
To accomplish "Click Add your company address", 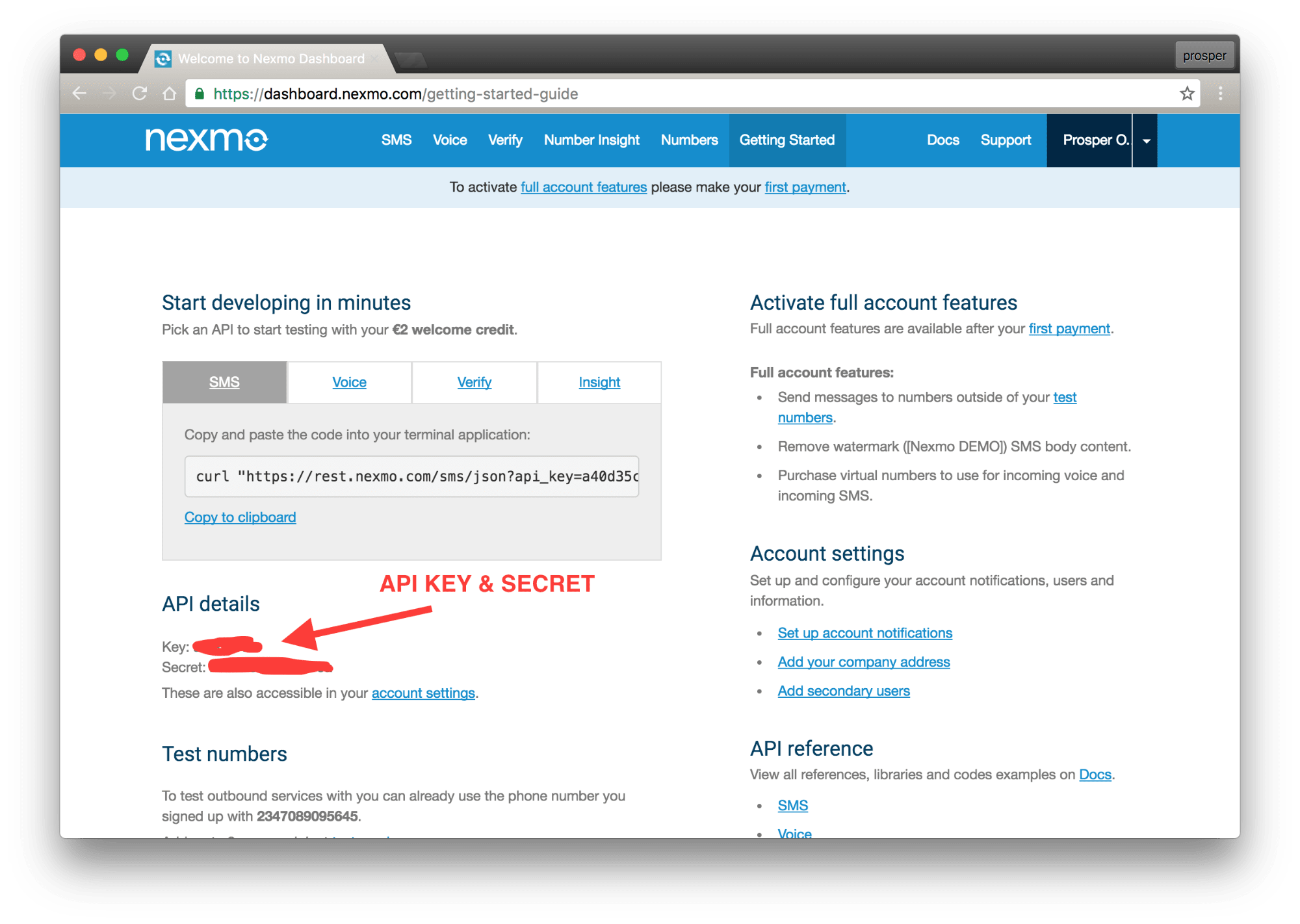I will click(864, 662).
